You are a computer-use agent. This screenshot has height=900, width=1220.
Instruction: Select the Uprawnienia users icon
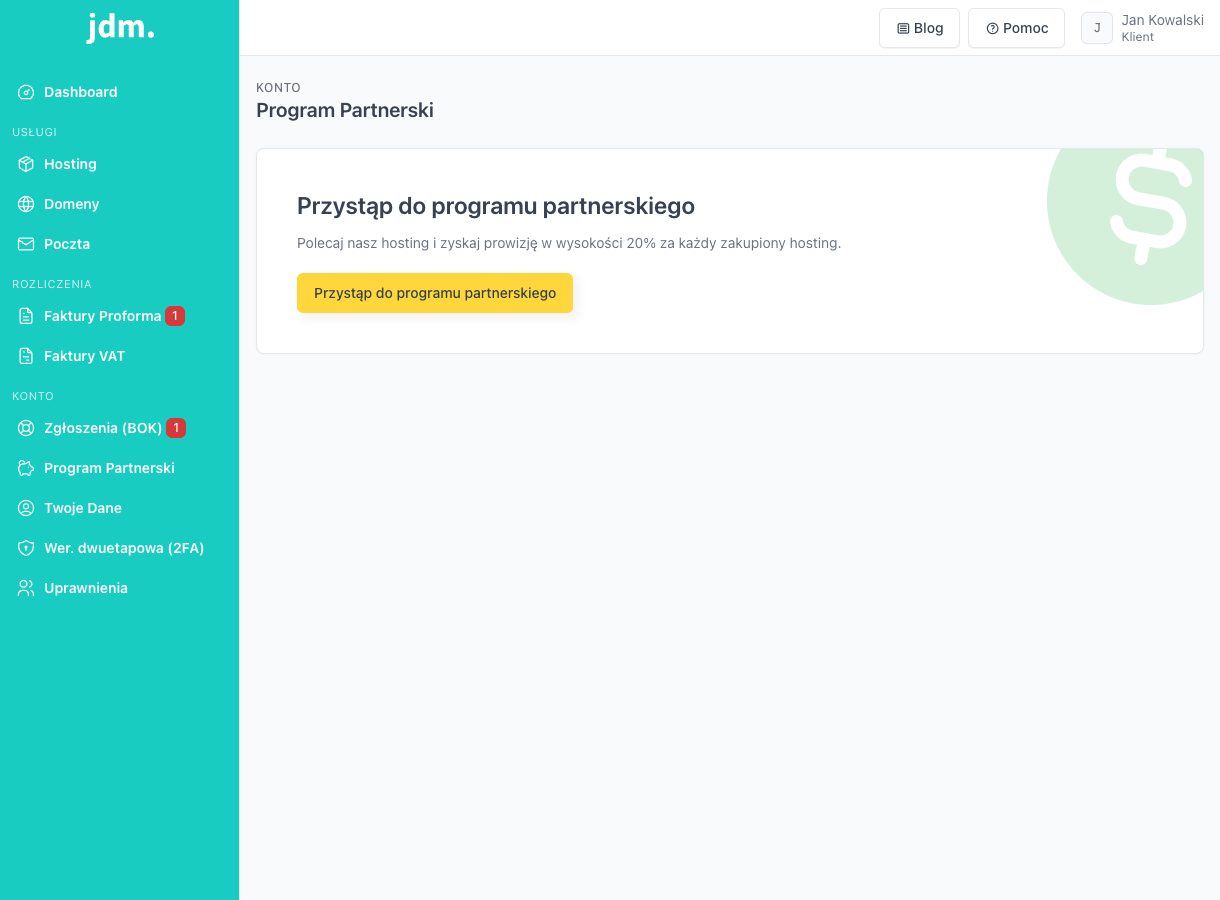tap(26, 588)
